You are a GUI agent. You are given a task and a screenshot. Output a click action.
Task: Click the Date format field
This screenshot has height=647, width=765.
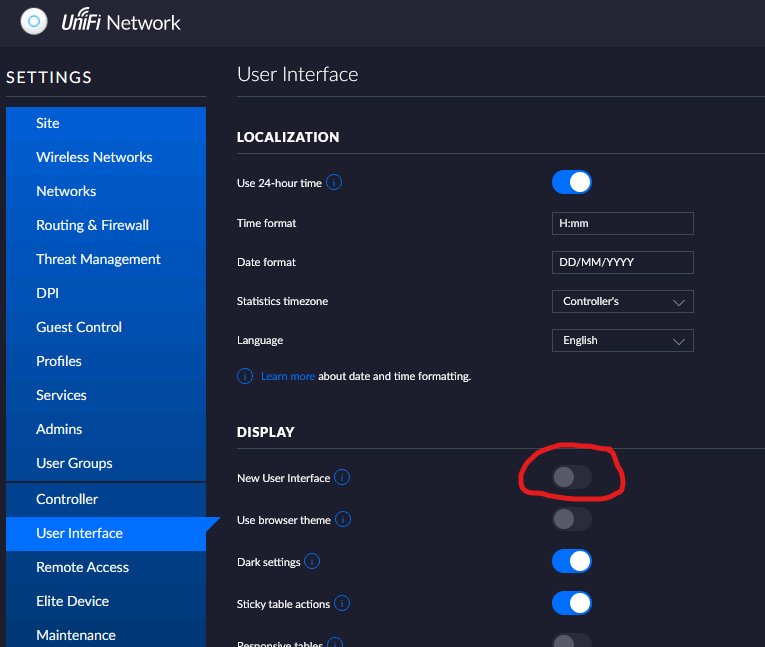tap(622, 262)
